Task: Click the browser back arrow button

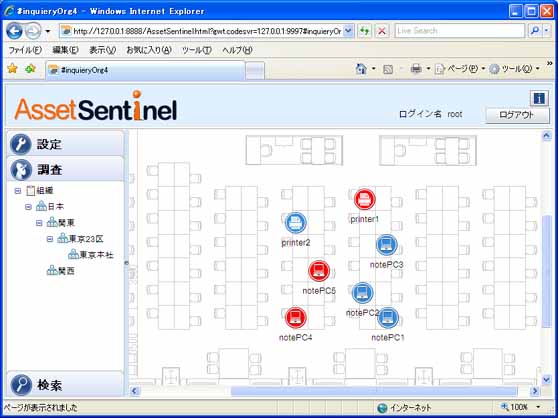Action: tap(15, 31)
